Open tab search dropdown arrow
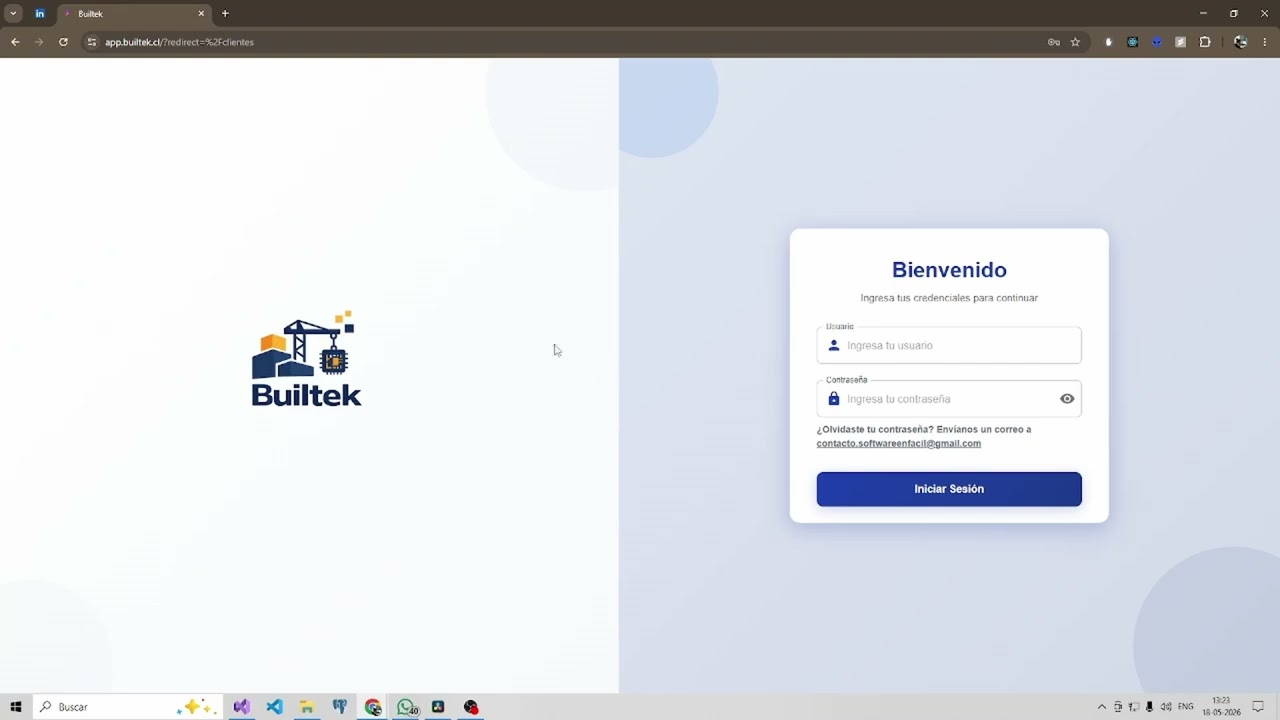This screenshot has height=720, width=1280. pos(13,14)
